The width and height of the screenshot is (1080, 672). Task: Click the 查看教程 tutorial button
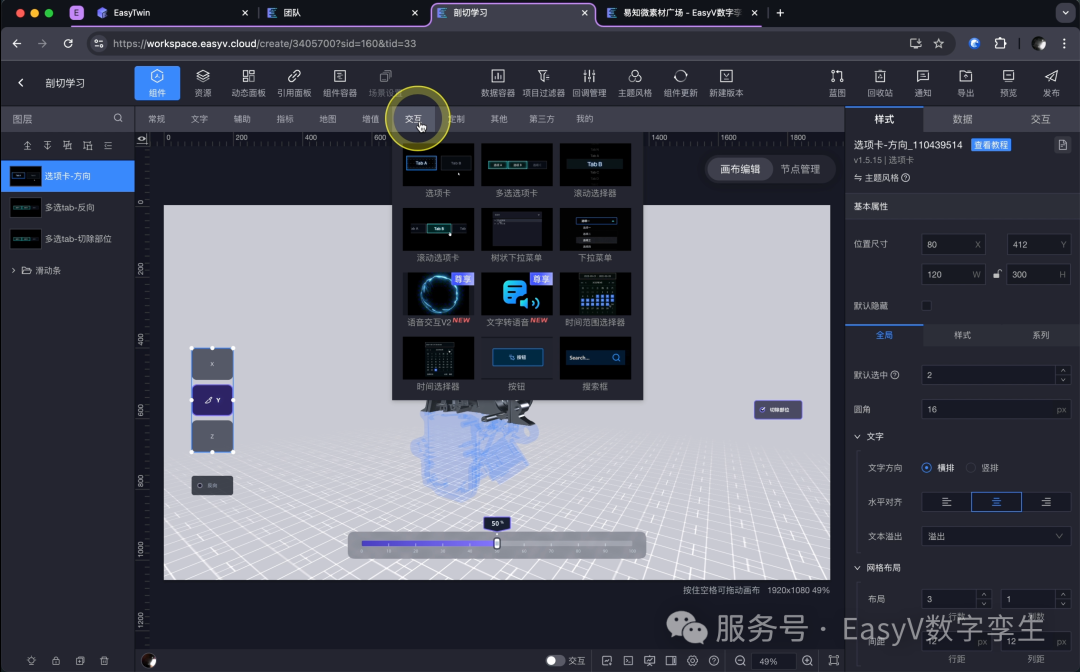[x=990, y=145]
